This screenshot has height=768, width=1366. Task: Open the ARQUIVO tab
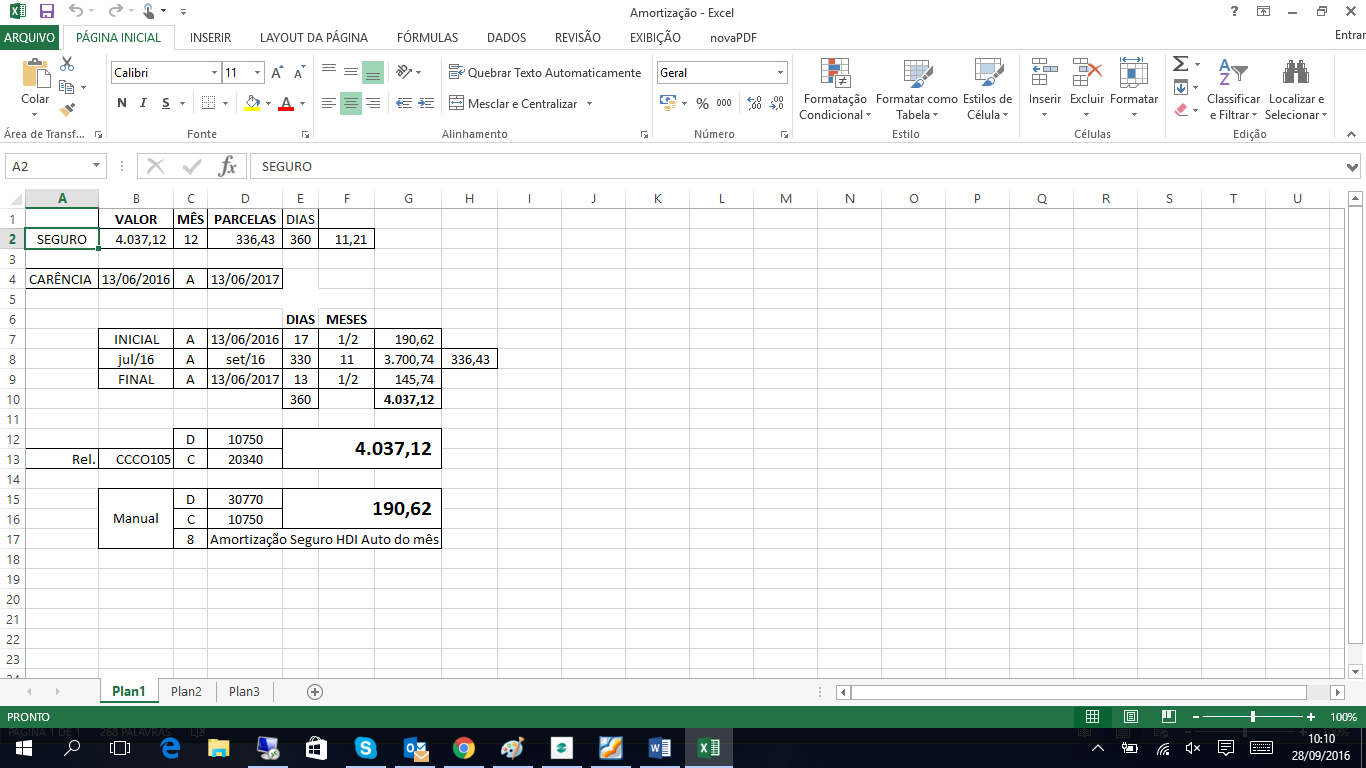(x=29, y=37)
